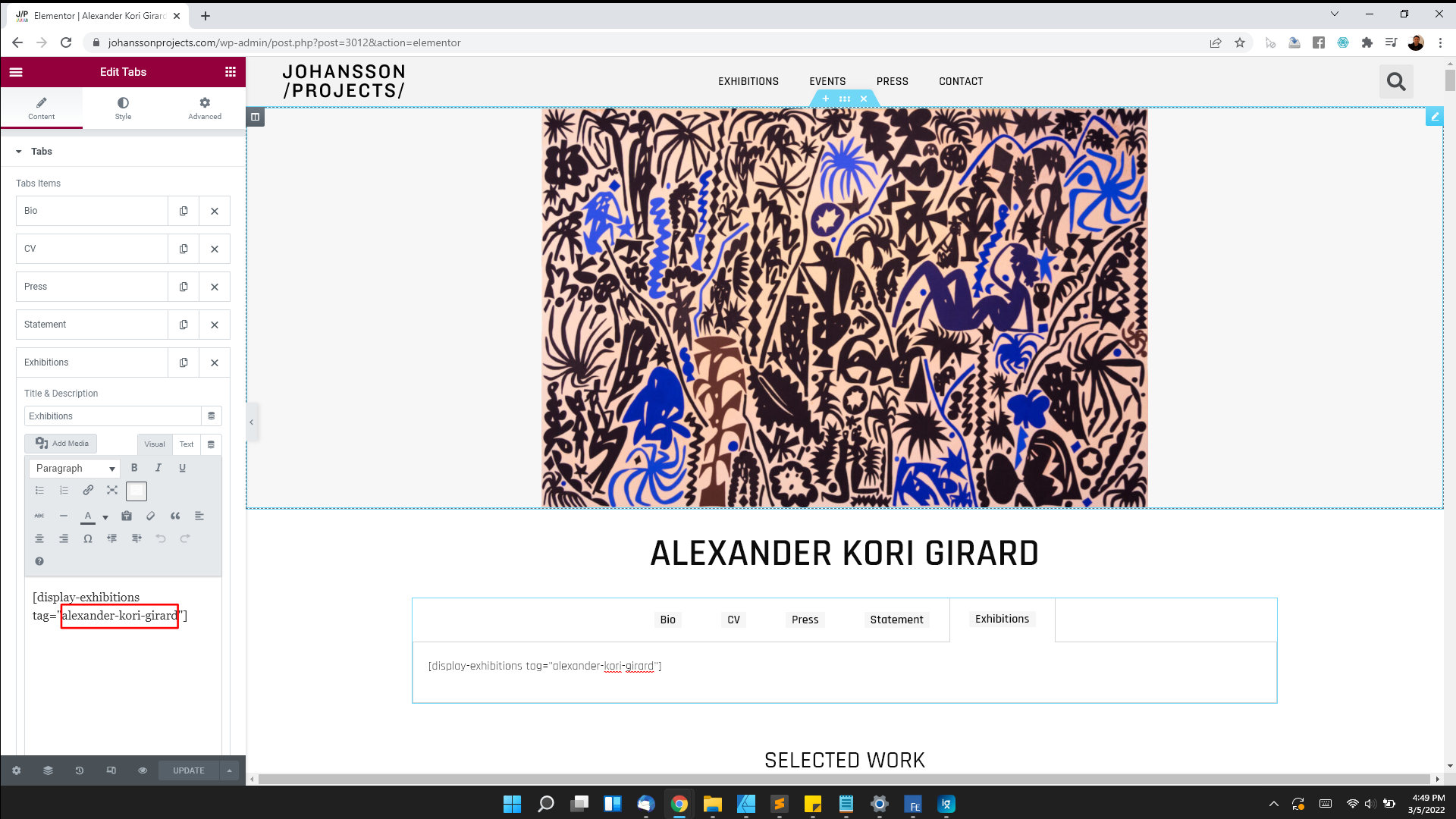Toggle blockquote formatting
Screen dimensions: 1456x819
pyautogui.click(x=175, y=516)
